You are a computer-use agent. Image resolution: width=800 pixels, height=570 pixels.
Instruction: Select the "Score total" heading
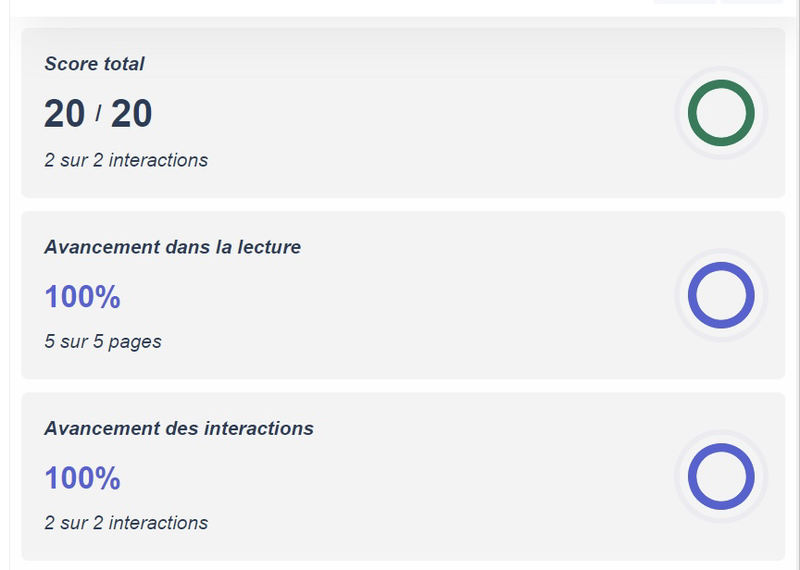(95, 64)
